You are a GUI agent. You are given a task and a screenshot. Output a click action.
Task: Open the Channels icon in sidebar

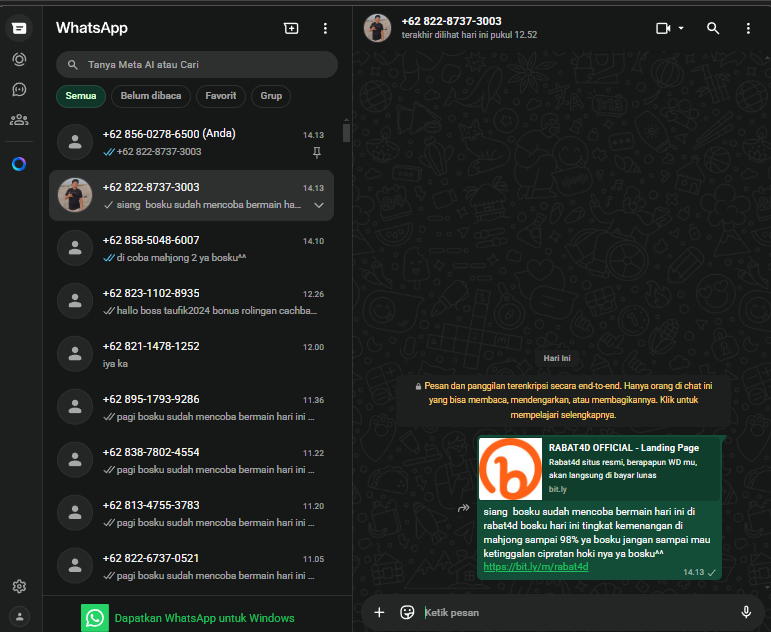click(x=19, y=90)
